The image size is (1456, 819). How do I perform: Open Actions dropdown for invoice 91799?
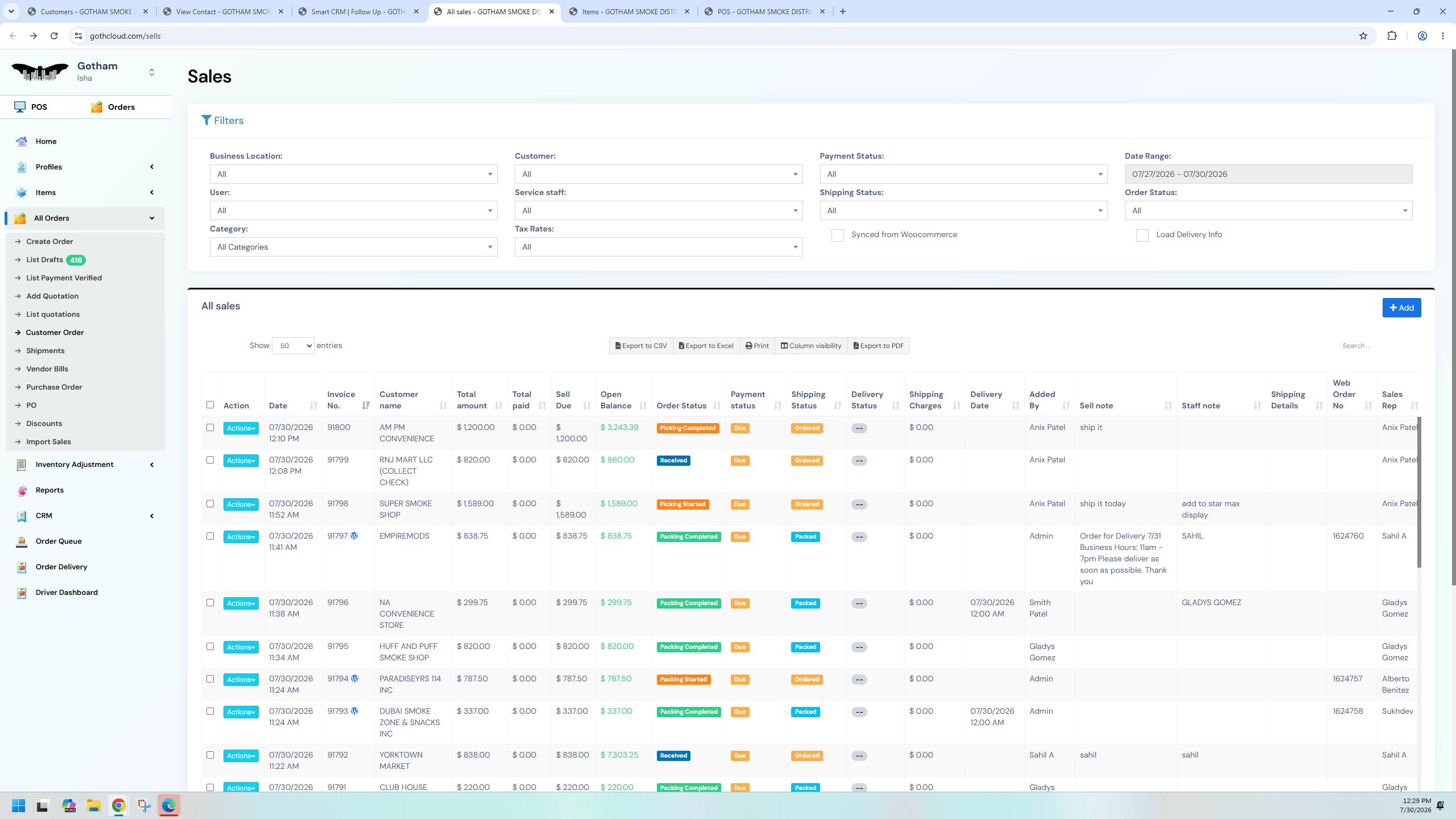(241, 461)
